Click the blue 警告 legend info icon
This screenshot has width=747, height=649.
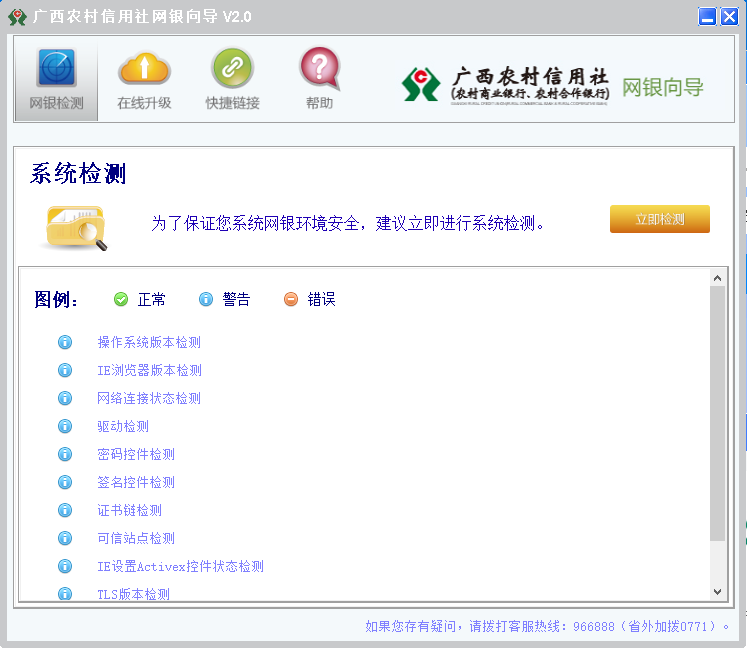click(206, 299)
